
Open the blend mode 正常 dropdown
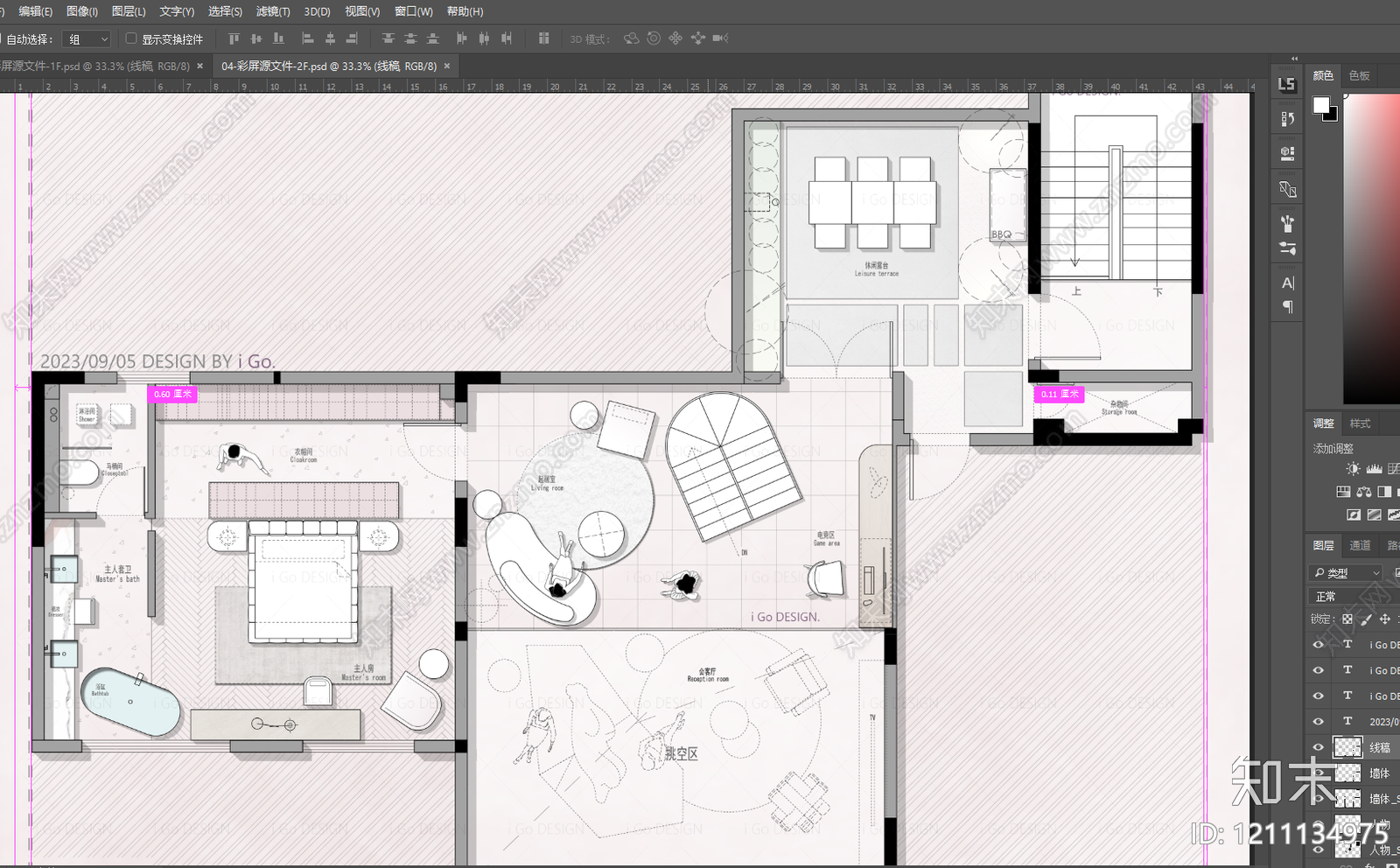coord(1354,596)
